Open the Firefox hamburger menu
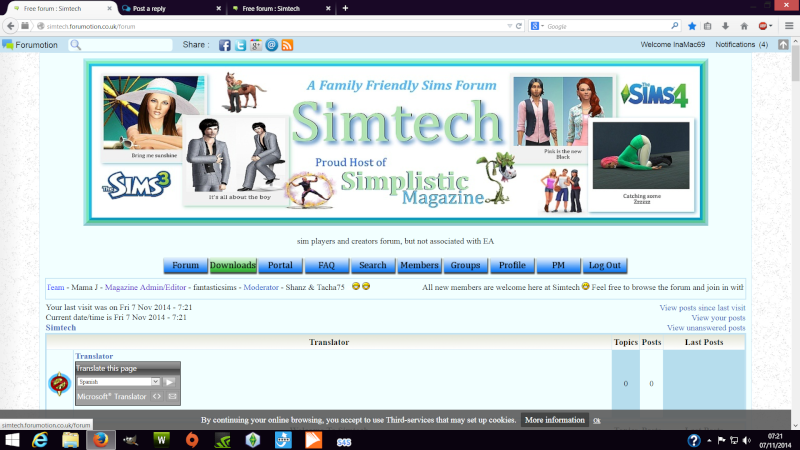This screenshot has width=800, height=450. pyautogui.click(x=789, y=26)
